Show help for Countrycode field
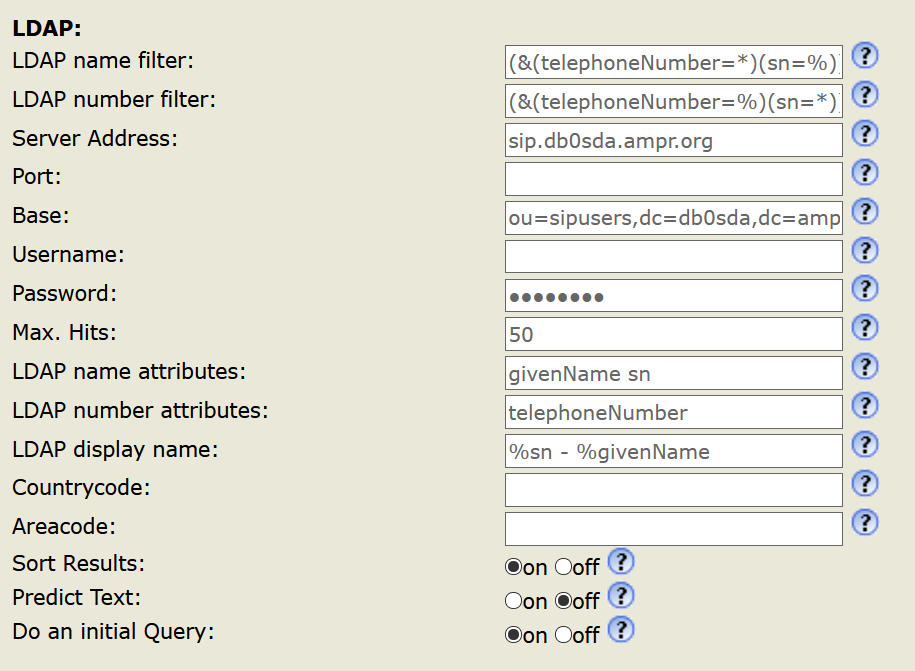Image resolution: width=915 pixels, height=671 pixels. pyautogui.click(x=864, y=484)
